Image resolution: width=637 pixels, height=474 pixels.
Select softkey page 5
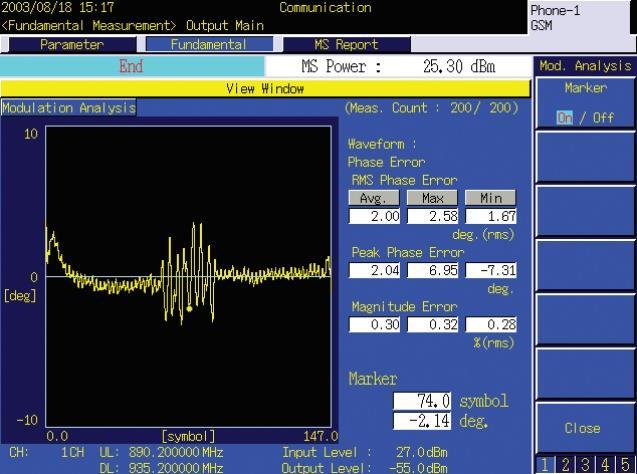[625, 465]
